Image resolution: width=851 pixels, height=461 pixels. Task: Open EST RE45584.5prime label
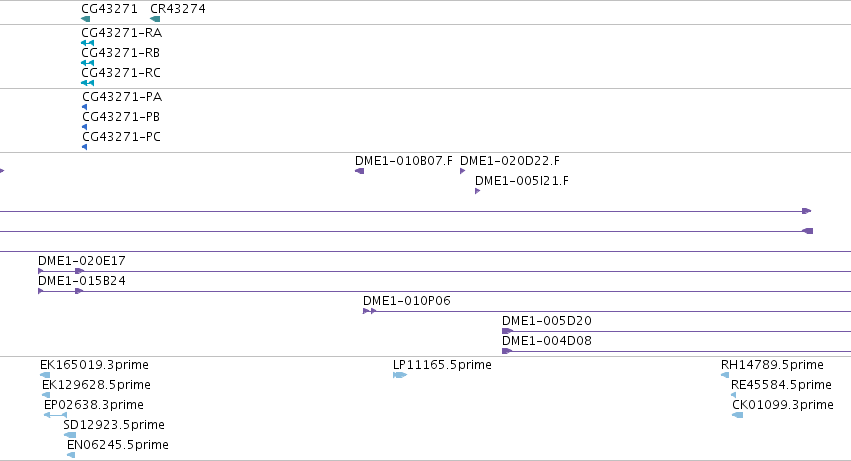(781, 385)
